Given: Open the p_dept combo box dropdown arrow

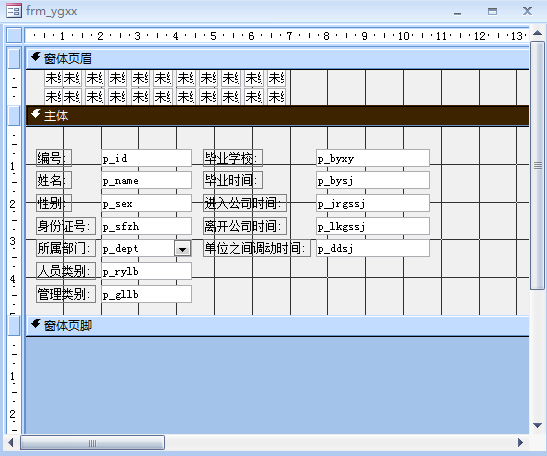Looking at the screenshot, I should (182, 249).
